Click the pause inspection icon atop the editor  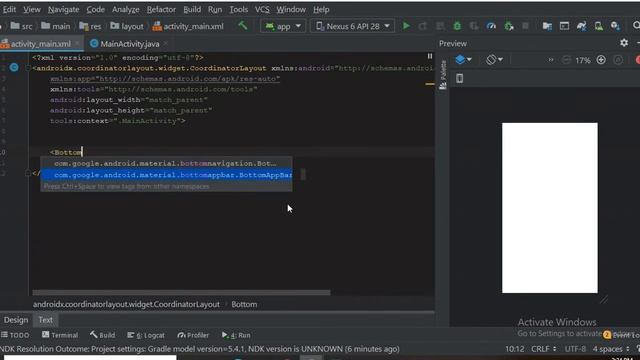coord(430,56)
